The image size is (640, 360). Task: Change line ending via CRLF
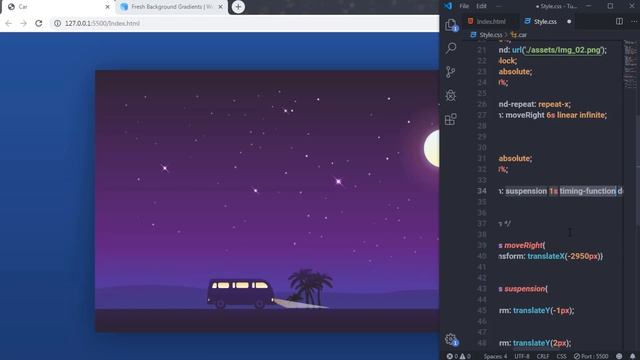point(543,356)
